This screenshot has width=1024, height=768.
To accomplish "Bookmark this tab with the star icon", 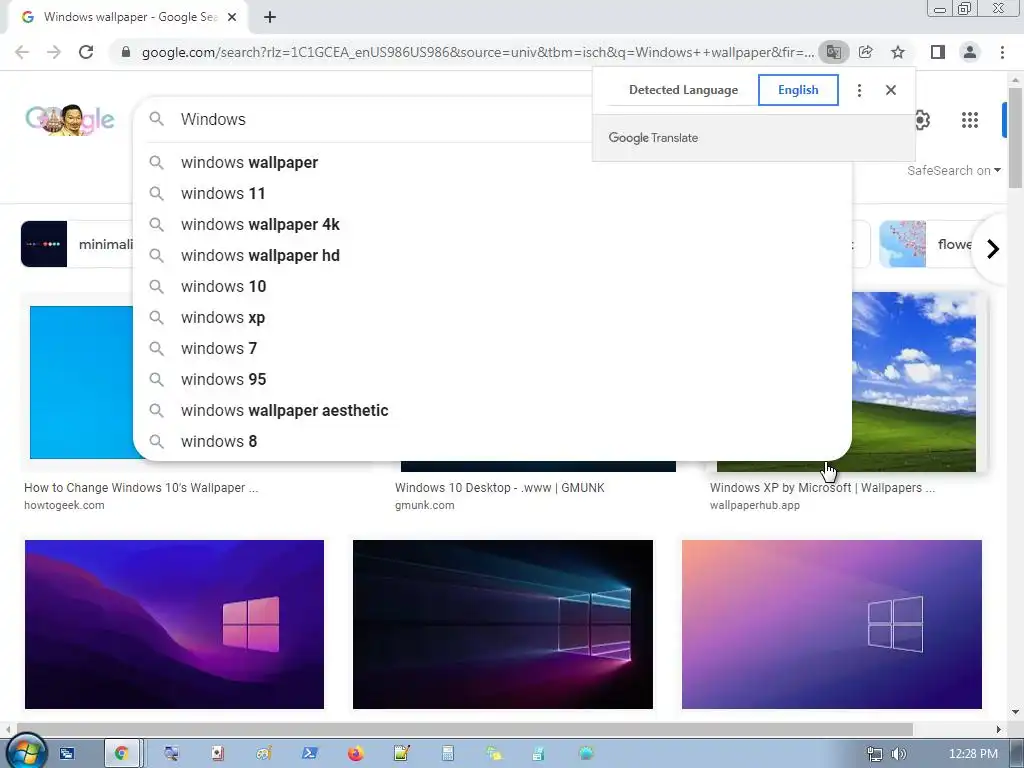I will (x=898, y=52).
